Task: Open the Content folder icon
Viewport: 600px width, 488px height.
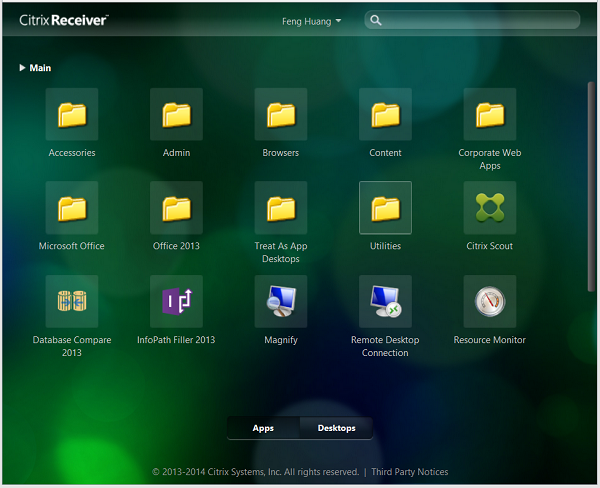Action: pyautogui.click(x=385, y=114)
